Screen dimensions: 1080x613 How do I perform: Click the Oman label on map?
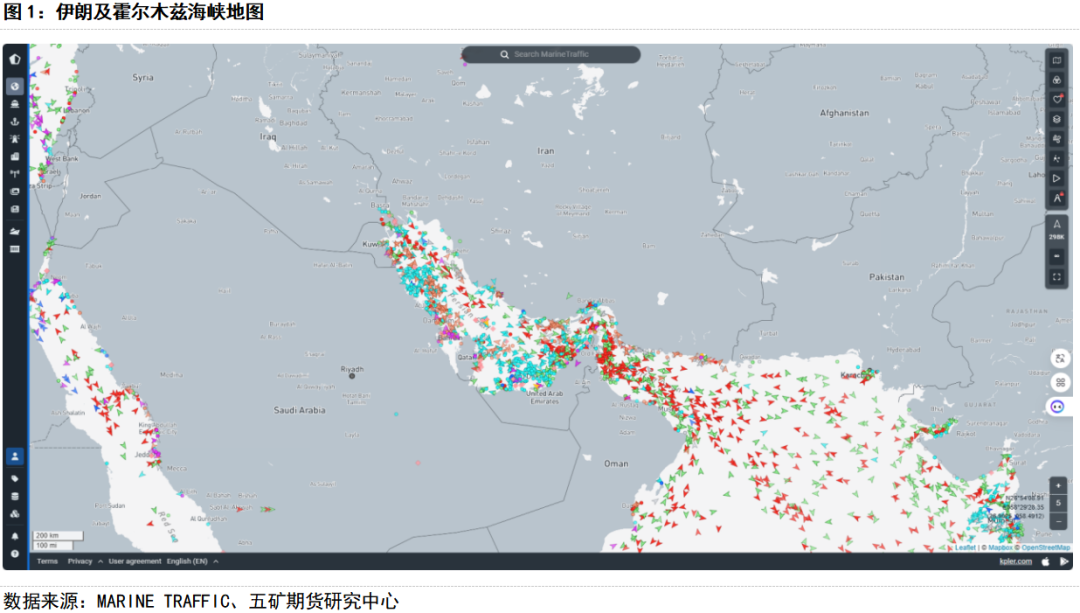tap(616, 464)
